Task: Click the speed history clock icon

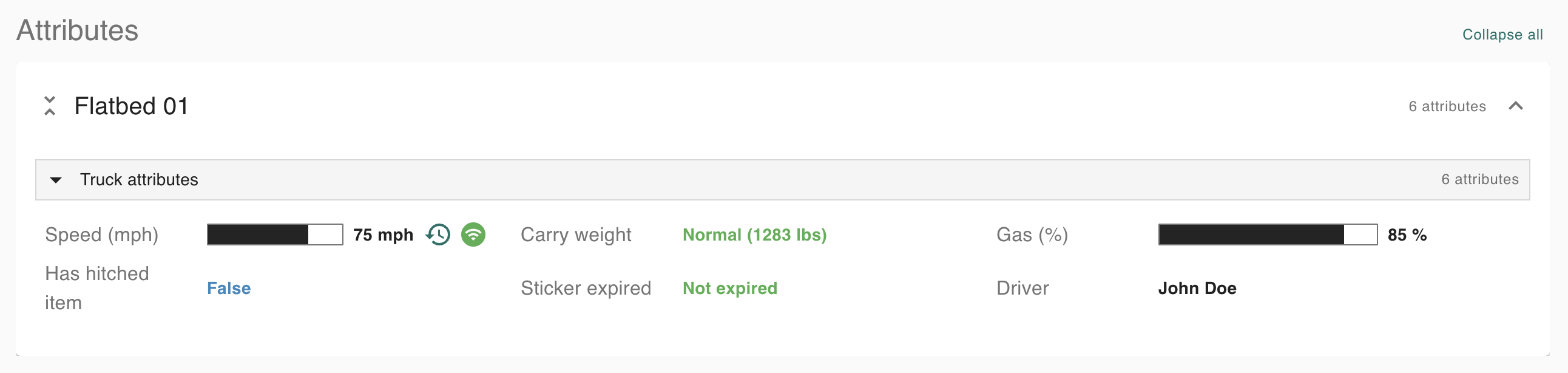Action: coord(438,234)
